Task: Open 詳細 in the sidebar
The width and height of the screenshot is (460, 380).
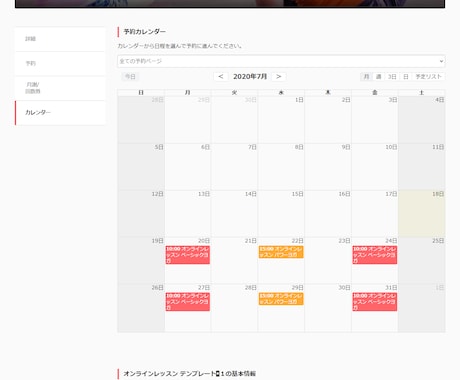Action: point(60,39)
